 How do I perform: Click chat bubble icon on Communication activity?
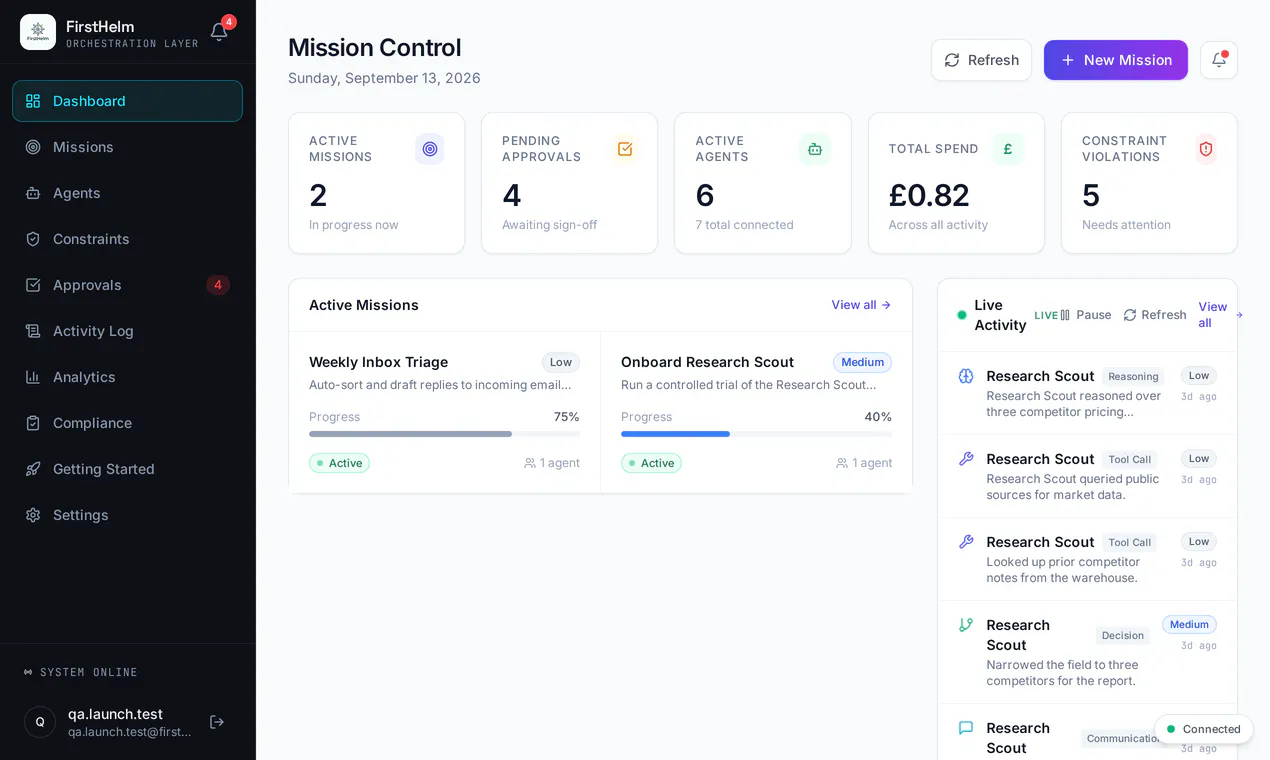point(966,728)
